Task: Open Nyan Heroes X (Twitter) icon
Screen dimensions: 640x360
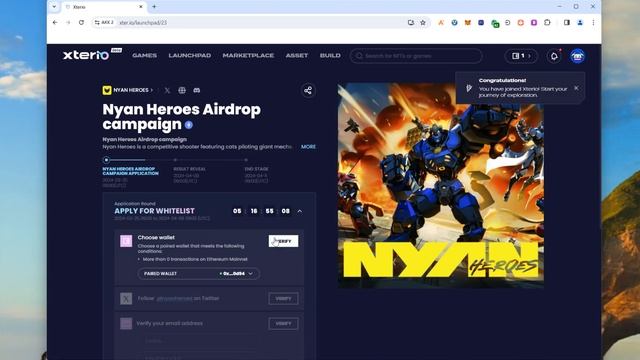Action: pos(167,90)
